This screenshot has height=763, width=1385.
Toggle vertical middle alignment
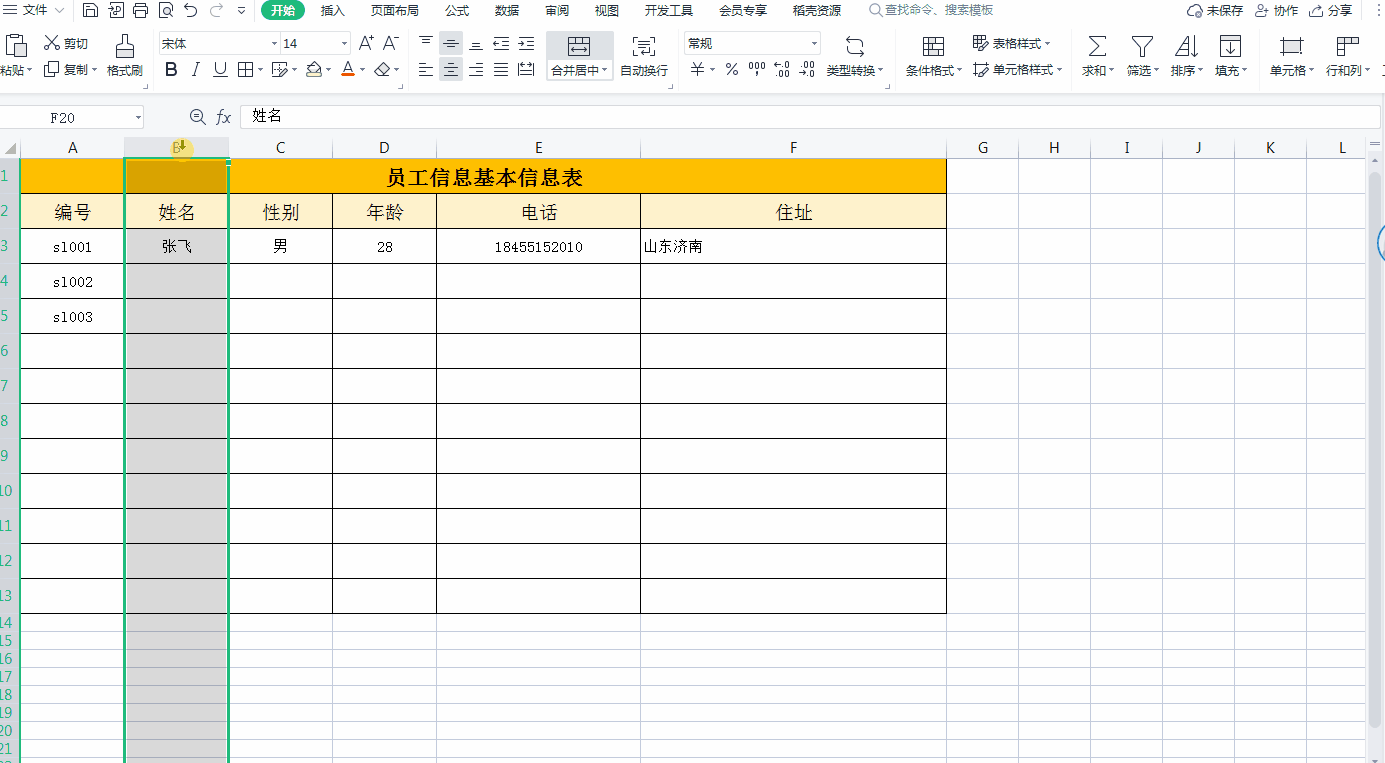(451, 44)
